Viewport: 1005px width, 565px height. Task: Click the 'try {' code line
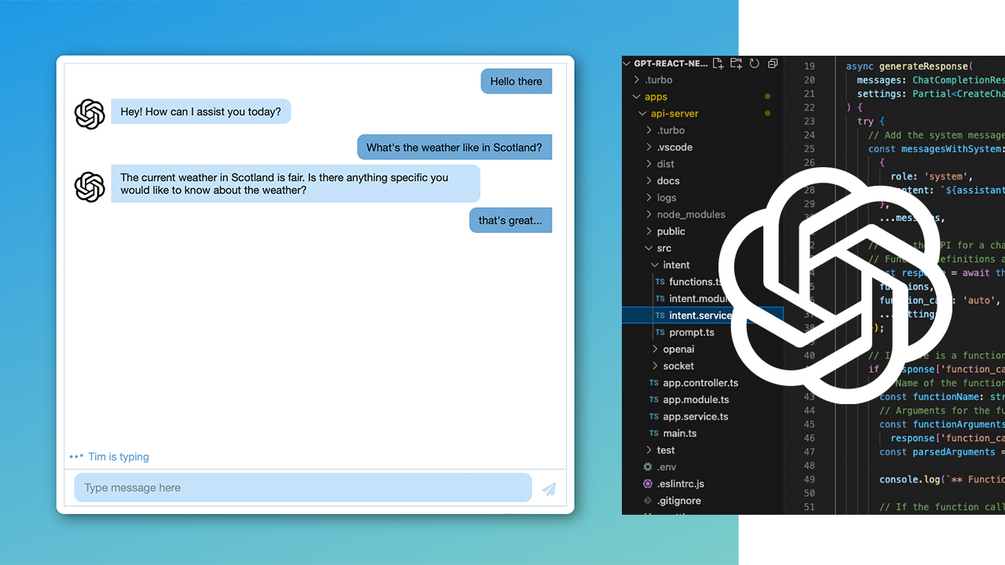(x=870, y=121)
